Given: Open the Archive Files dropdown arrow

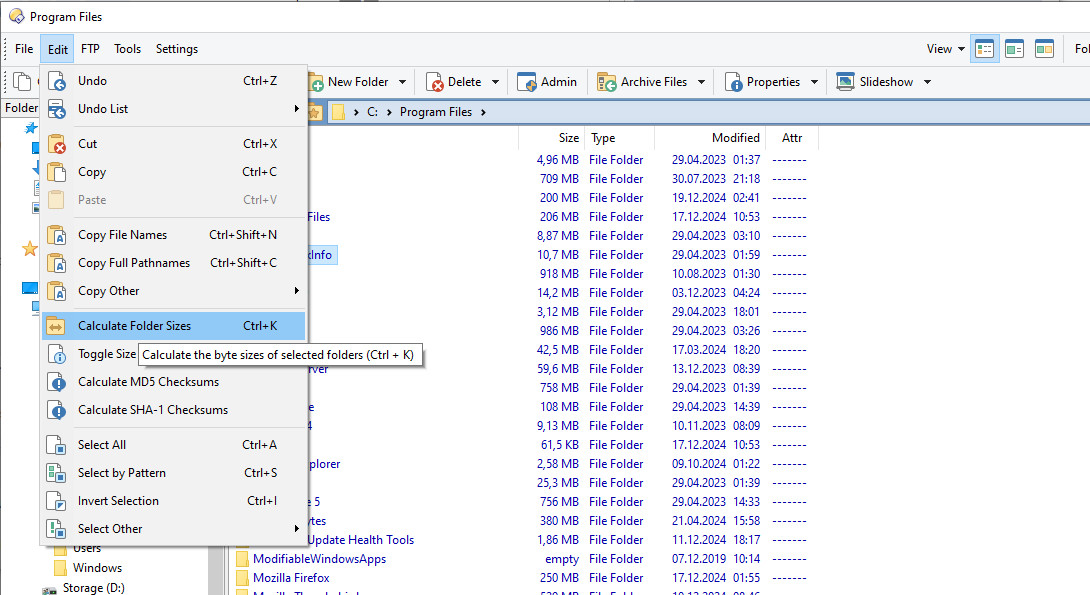Looking at the screenshot, I should pos(701,82).
